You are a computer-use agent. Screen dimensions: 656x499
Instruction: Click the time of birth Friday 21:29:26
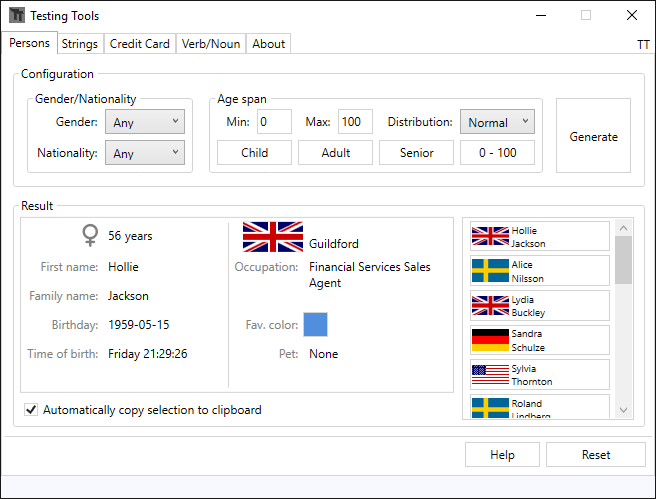[x=148, y=354]
